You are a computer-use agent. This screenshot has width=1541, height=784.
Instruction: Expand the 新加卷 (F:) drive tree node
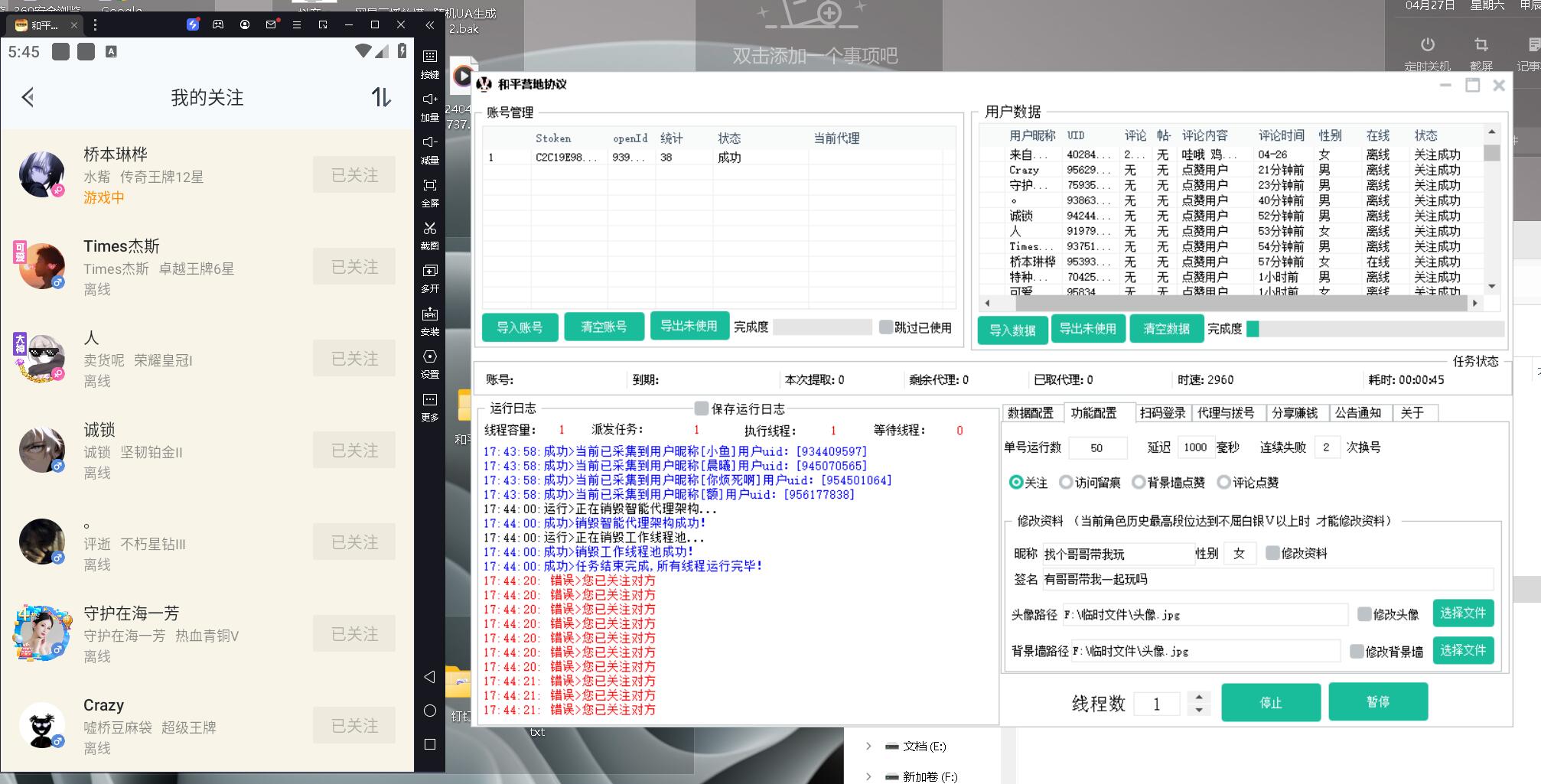868,776
